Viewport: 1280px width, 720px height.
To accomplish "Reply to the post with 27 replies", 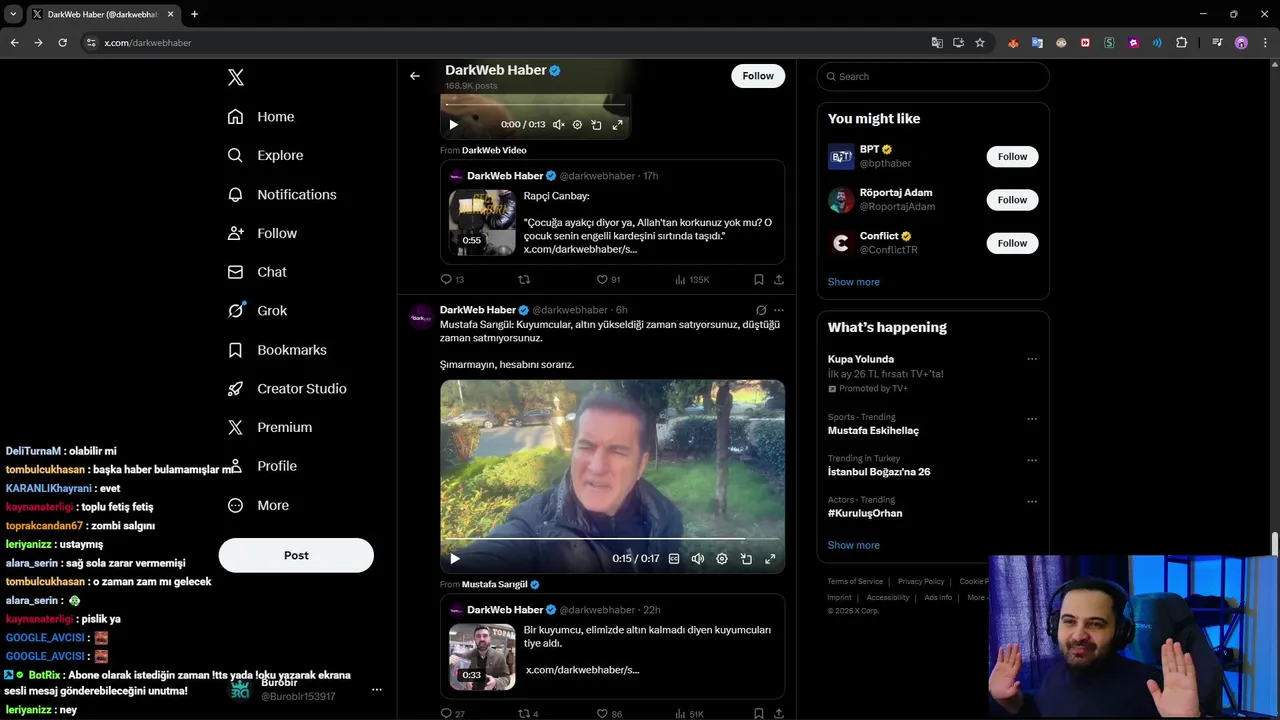I will click(452, 714).
